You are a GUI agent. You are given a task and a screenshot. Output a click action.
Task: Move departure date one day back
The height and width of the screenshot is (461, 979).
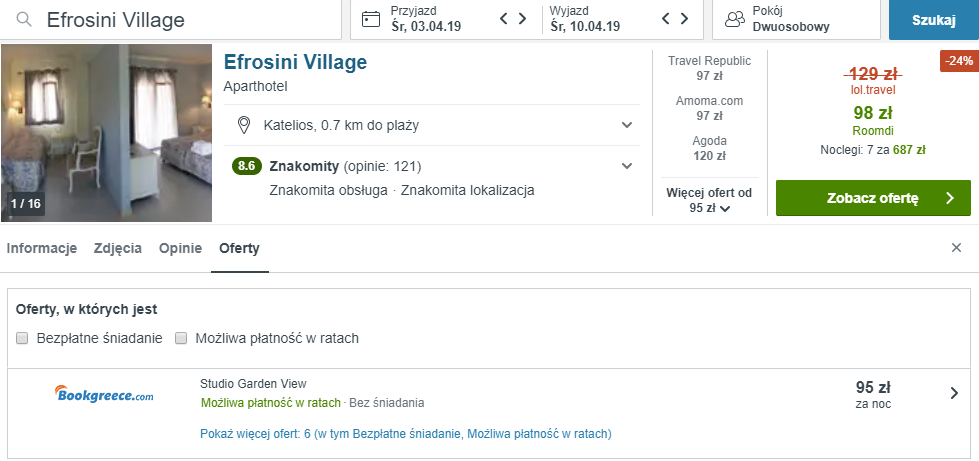point(667,19)
